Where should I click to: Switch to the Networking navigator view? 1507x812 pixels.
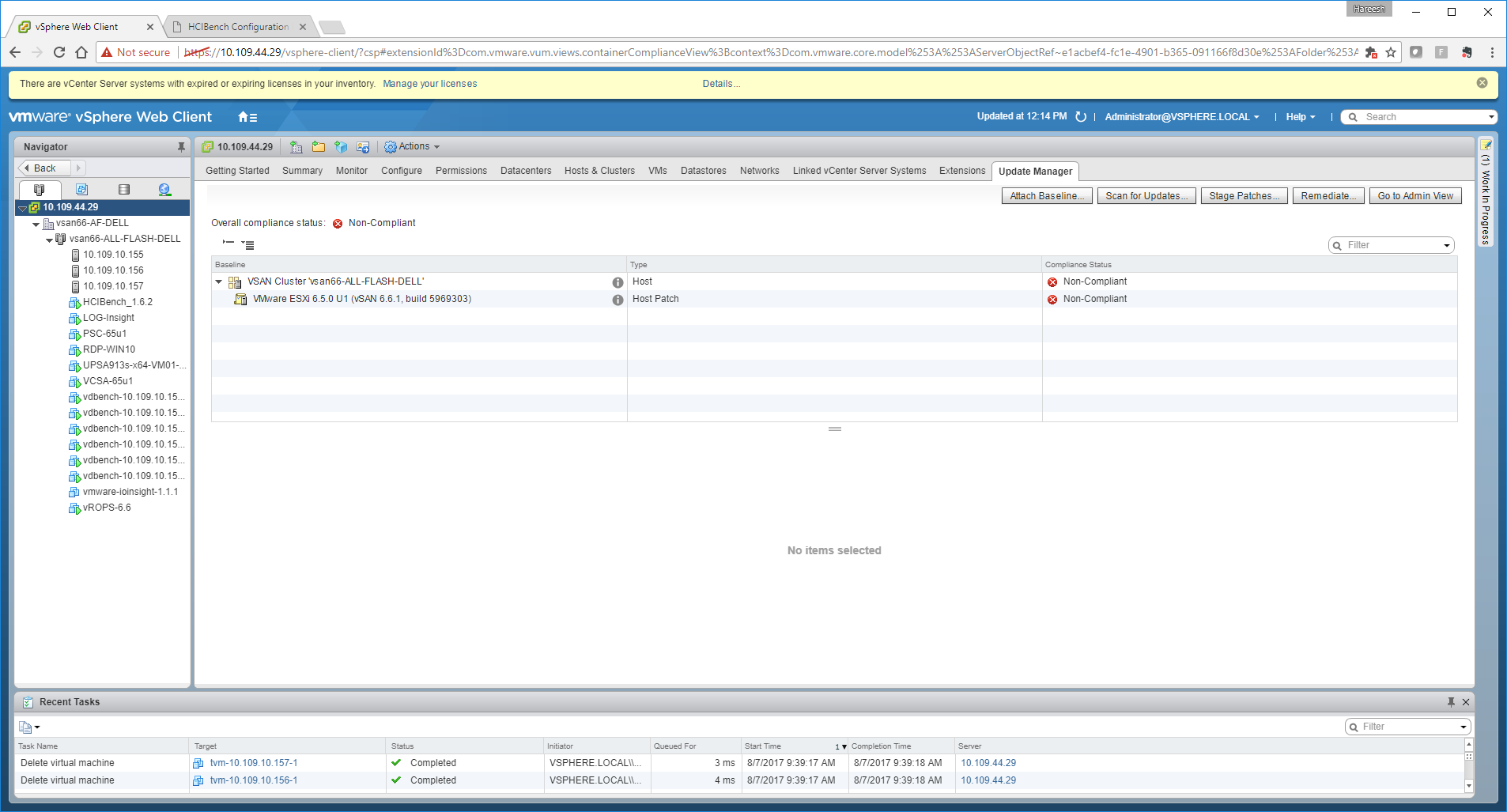(164, 190)
